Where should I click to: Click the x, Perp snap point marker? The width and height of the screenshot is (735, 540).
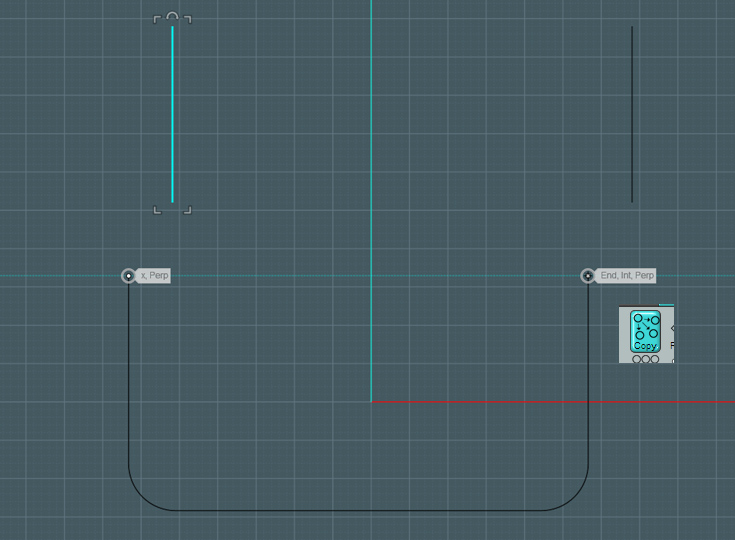[x=128, y=276]
